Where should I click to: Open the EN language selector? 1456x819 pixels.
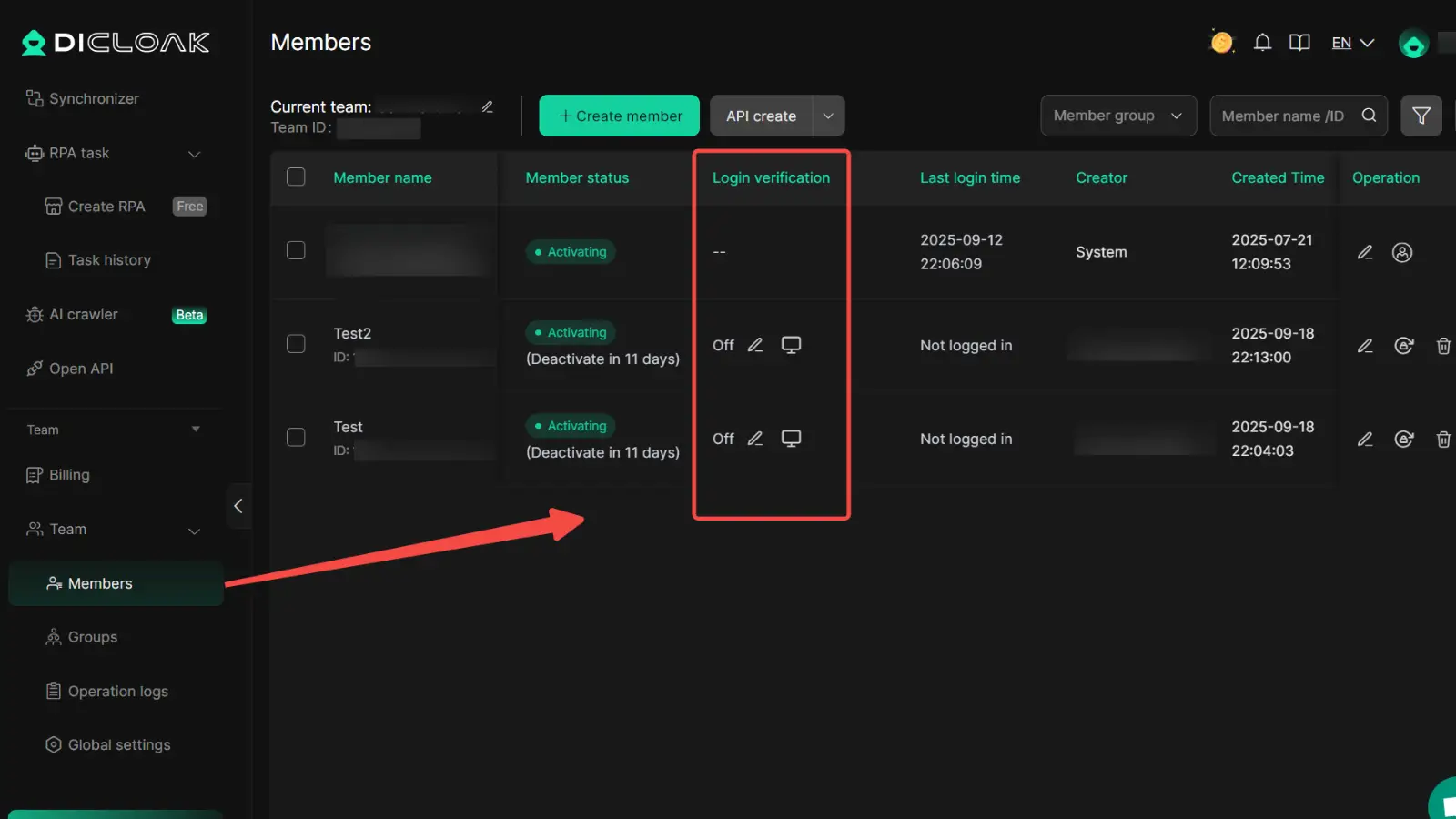[1352, 43]
